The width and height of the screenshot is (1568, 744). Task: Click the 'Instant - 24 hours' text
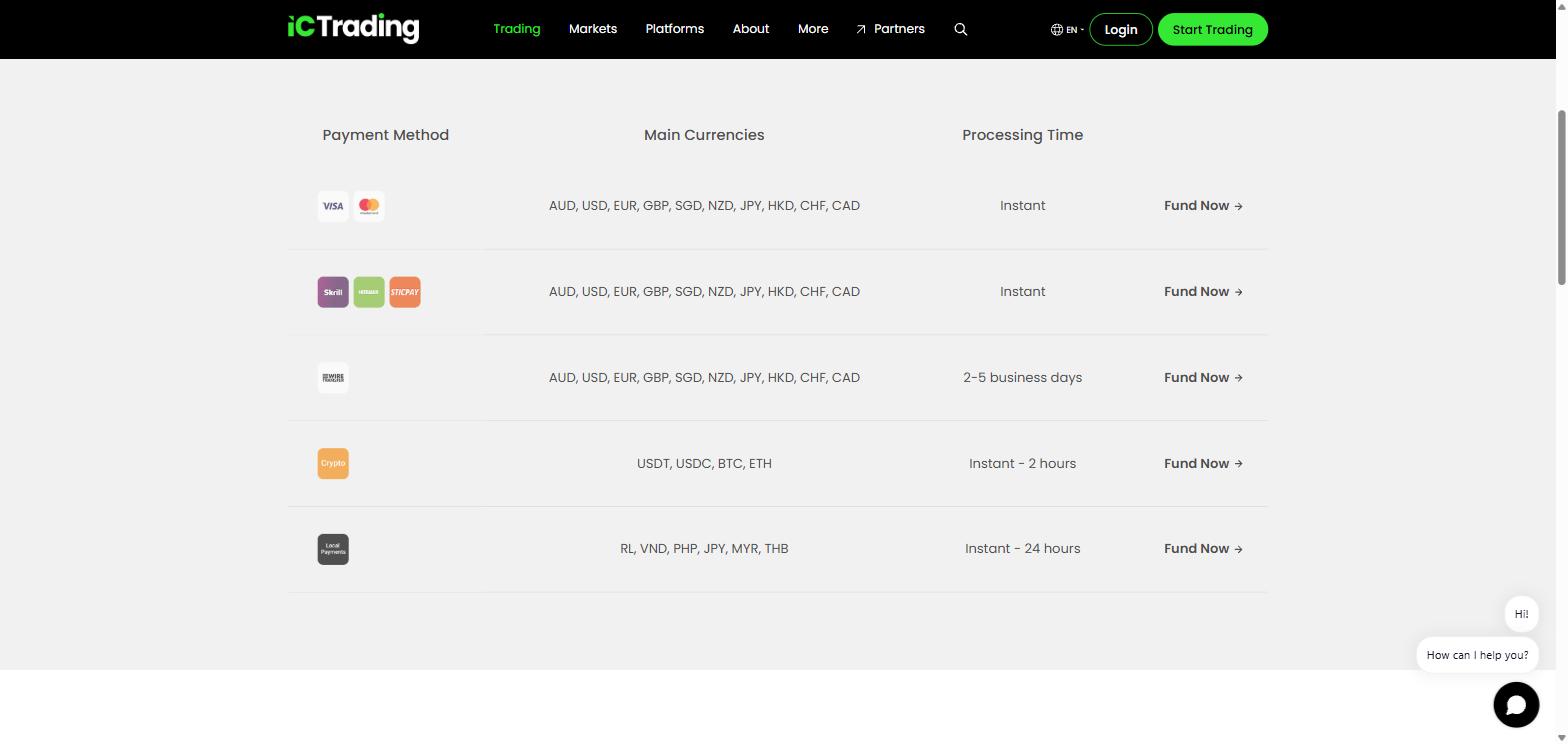coord(1023,549)
